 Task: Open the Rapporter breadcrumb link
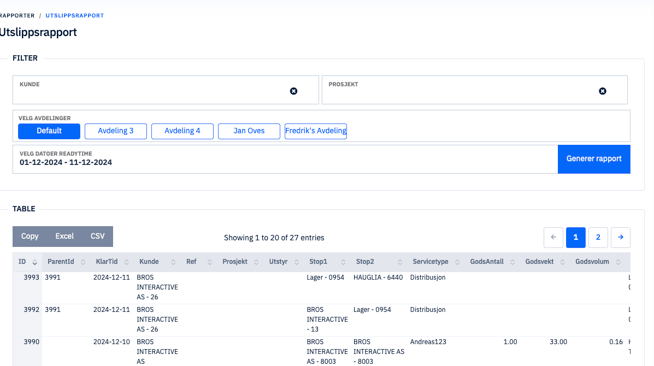tap(17, 15)
